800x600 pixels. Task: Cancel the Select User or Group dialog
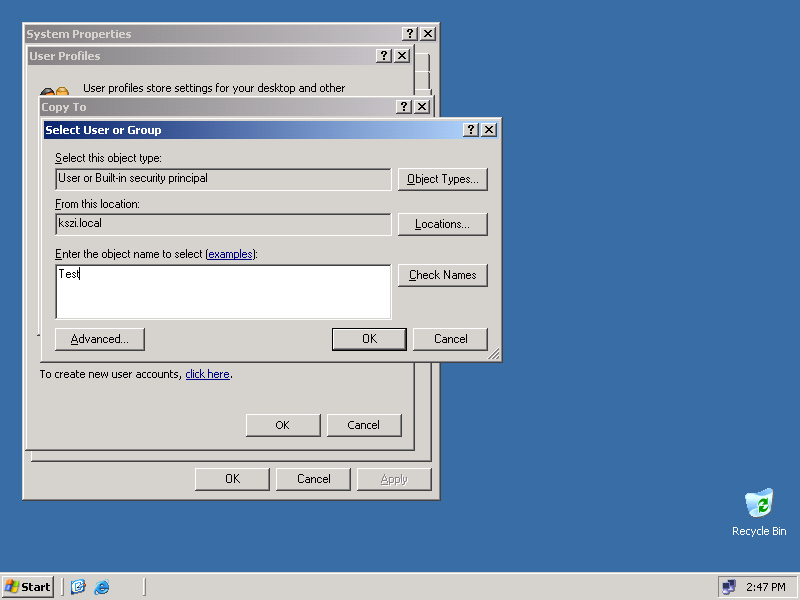tap(451, 339)
